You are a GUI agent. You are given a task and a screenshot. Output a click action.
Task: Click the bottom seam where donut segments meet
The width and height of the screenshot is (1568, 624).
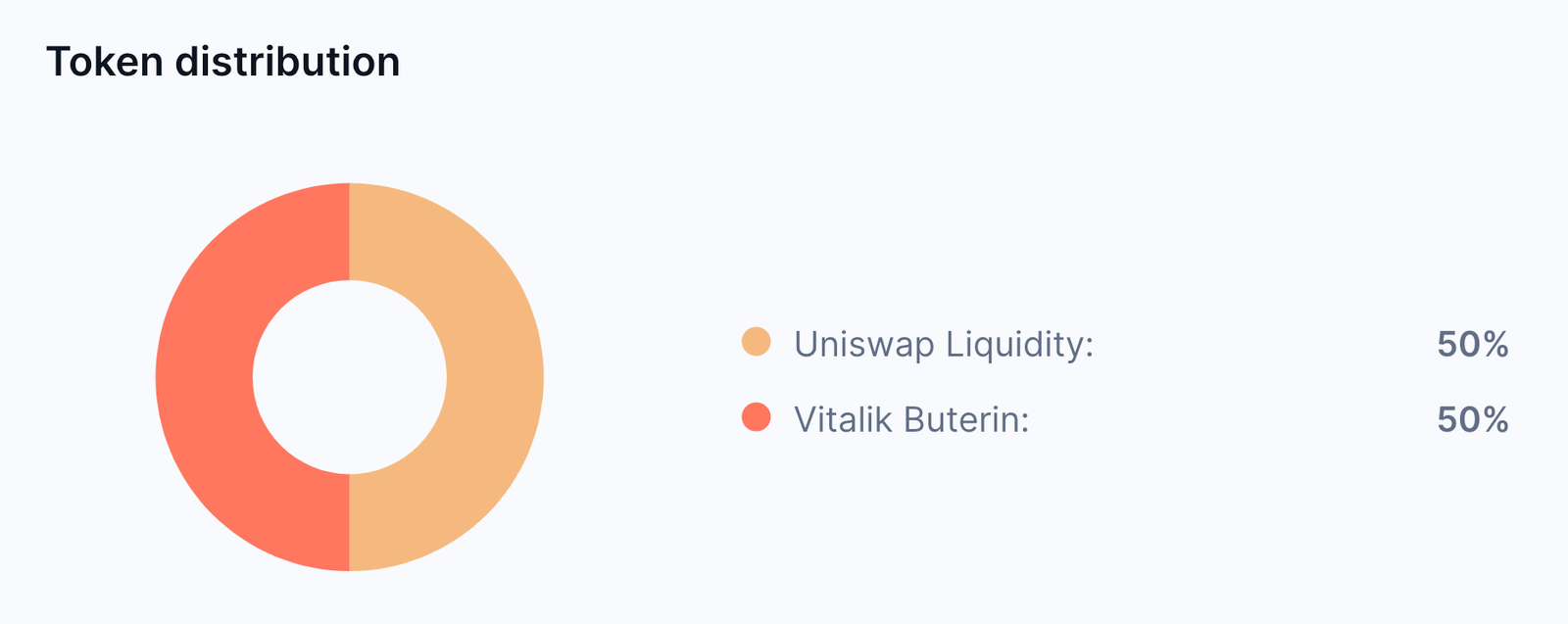[x=350, y=522]
